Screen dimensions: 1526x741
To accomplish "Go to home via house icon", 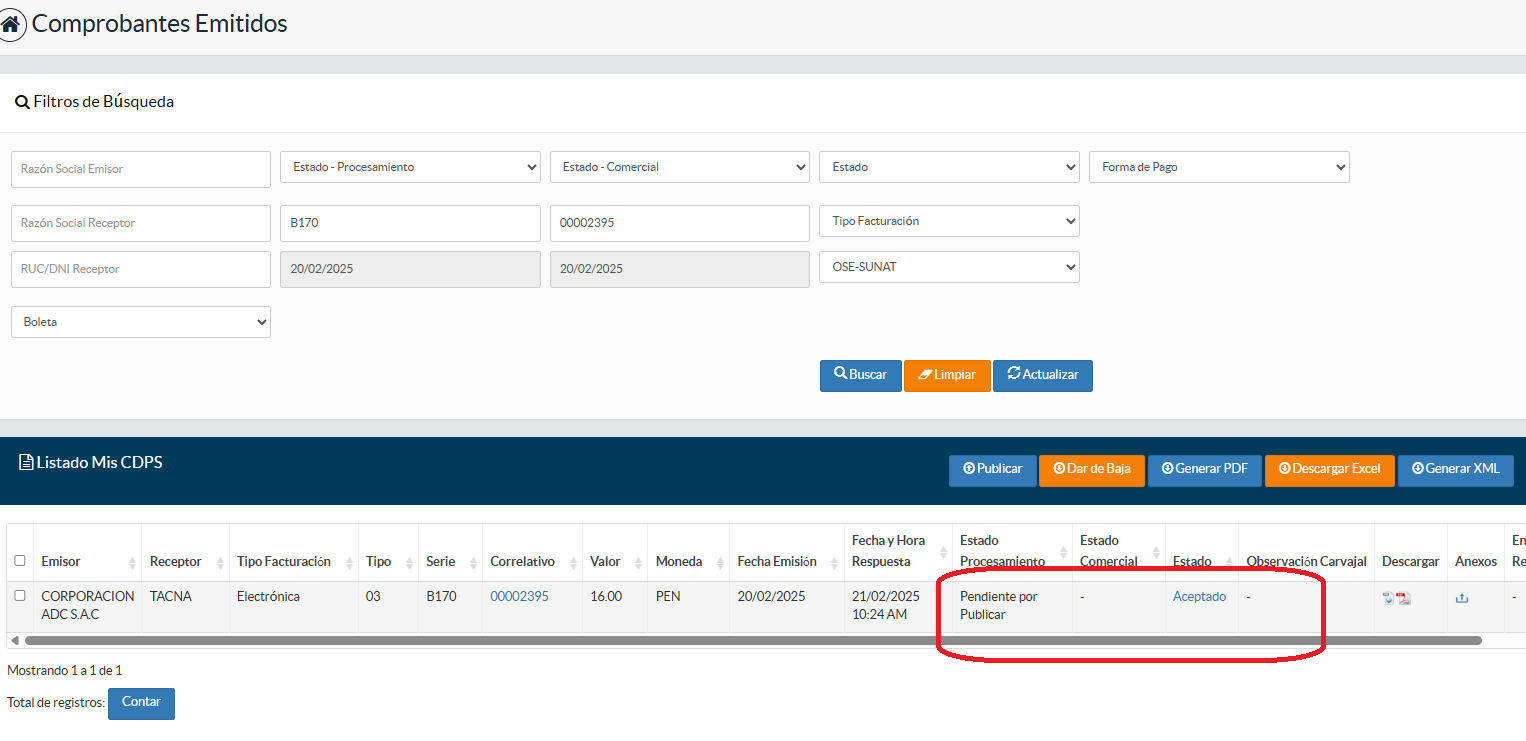I will point(11,24).
